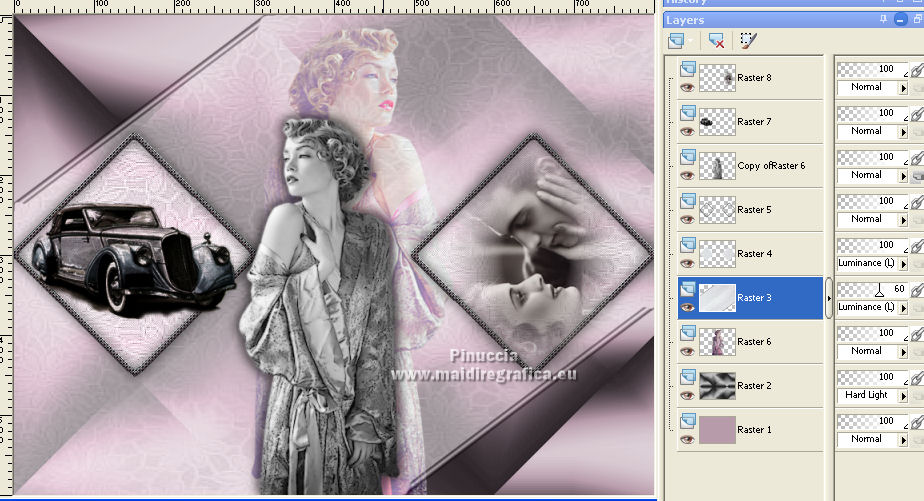Hide the Raster 1 layer
Viewport: 924px width, 501px height.
pos(687,440)
